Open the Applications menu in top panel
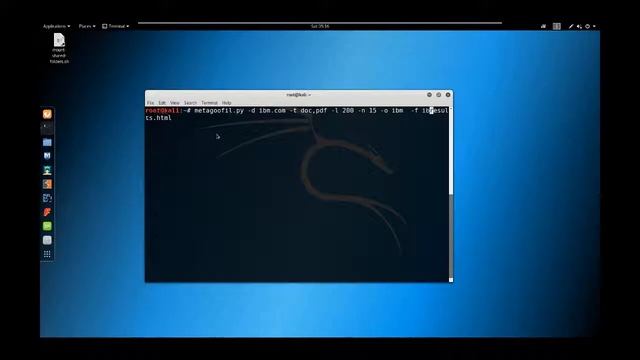 [56, 26]
